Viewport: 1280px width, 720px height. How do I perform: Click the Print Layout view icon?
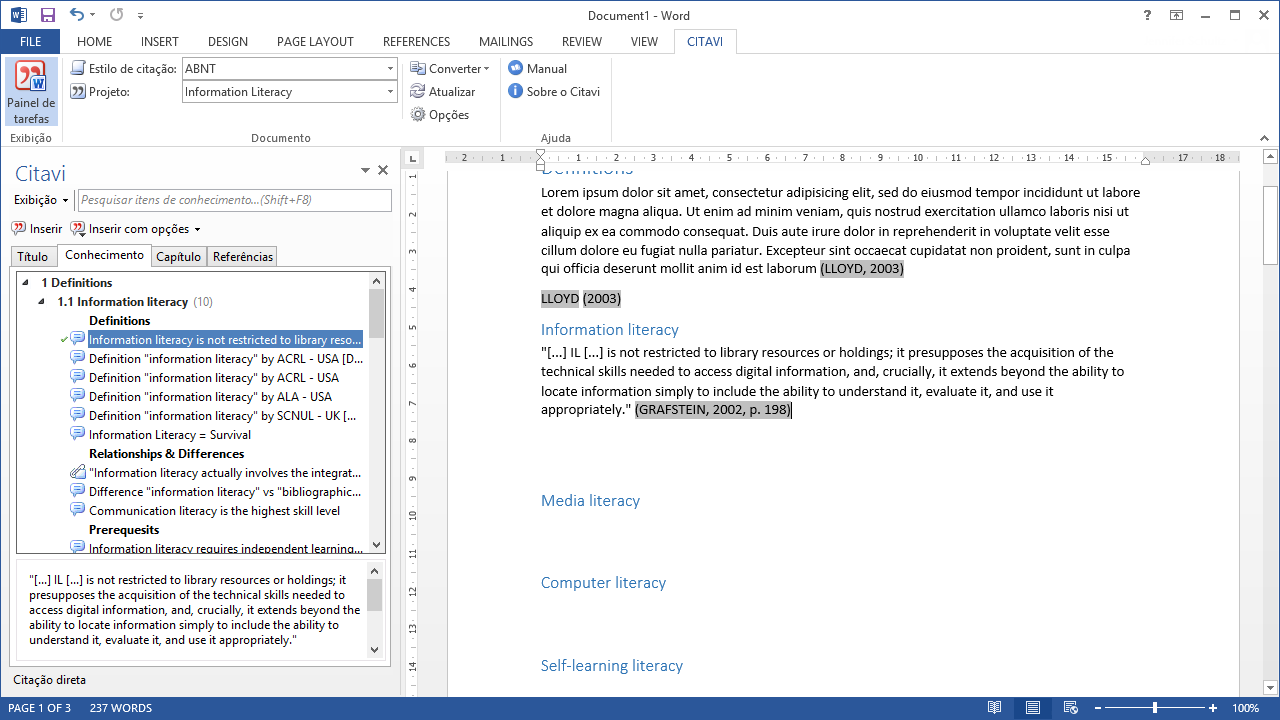point(1033,708)
